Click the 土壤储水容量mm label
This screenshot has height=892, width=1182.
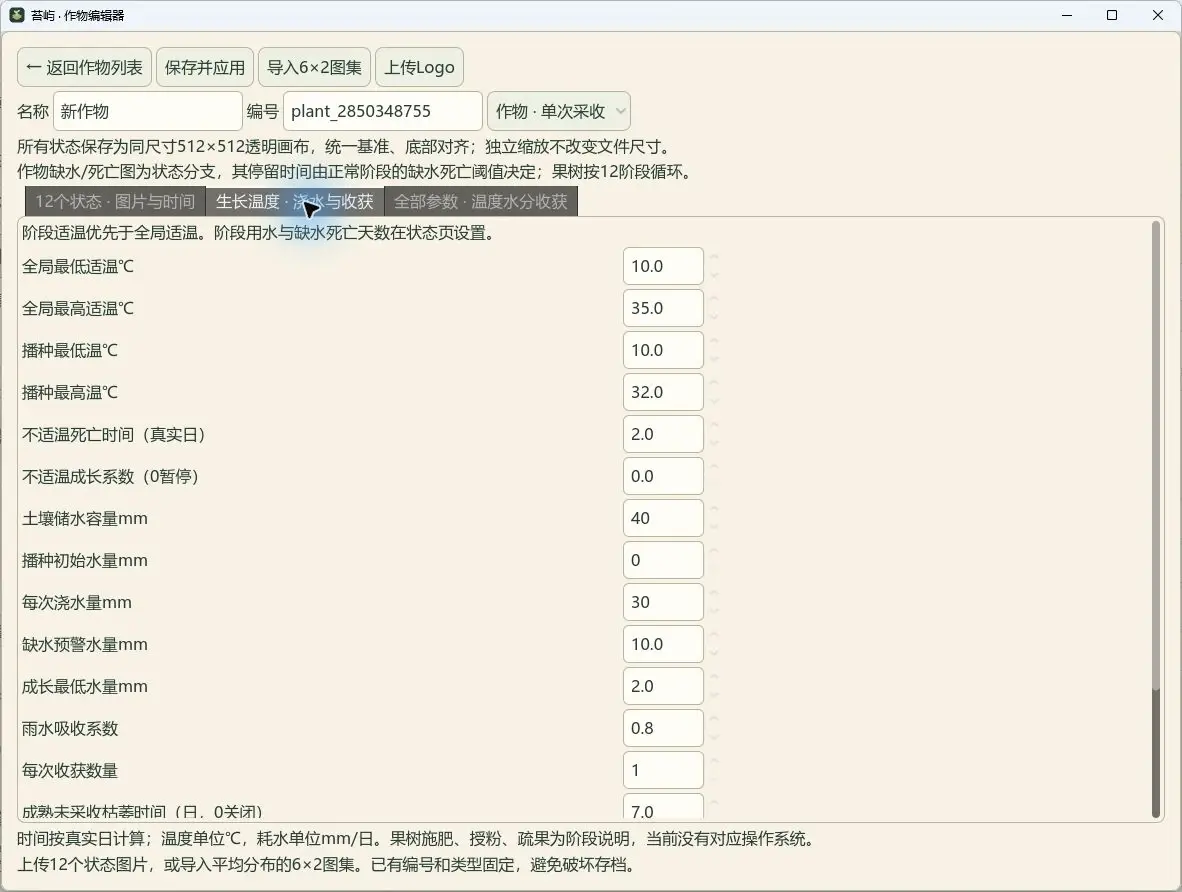click(84, 518)
